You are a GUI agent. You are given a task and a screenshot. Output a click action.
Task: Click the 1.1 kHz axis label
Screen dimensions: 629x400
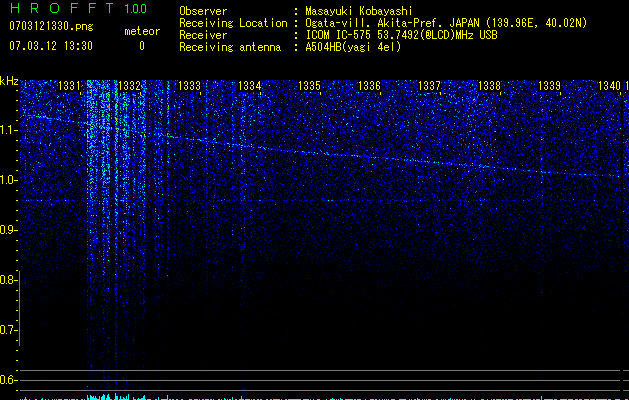click(x=8, y=130)
